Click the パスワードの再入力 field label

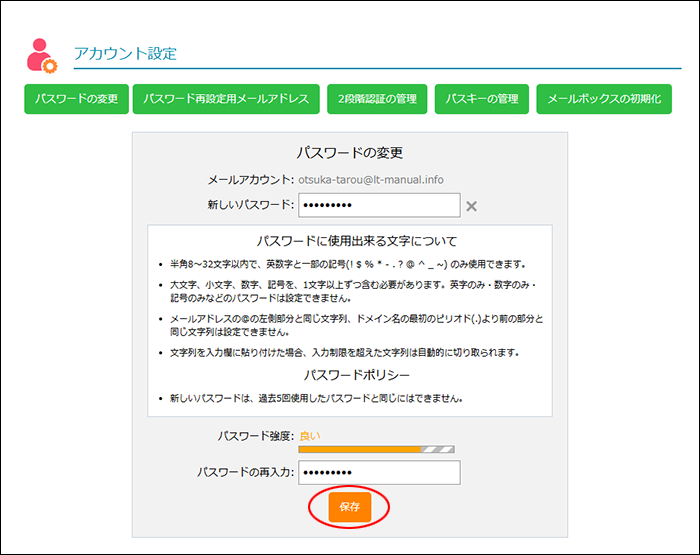pyautogui.click(x=245, y=472)
